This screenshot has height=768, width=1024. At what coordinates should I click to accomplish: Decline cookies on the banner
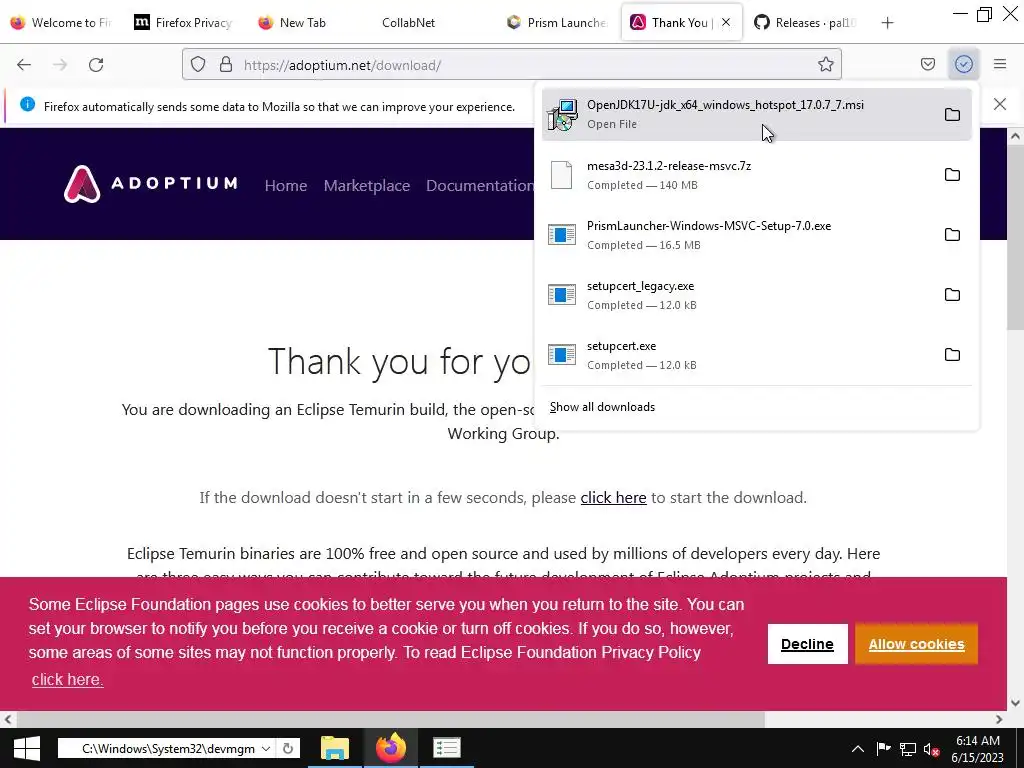(x=807, y=644)
